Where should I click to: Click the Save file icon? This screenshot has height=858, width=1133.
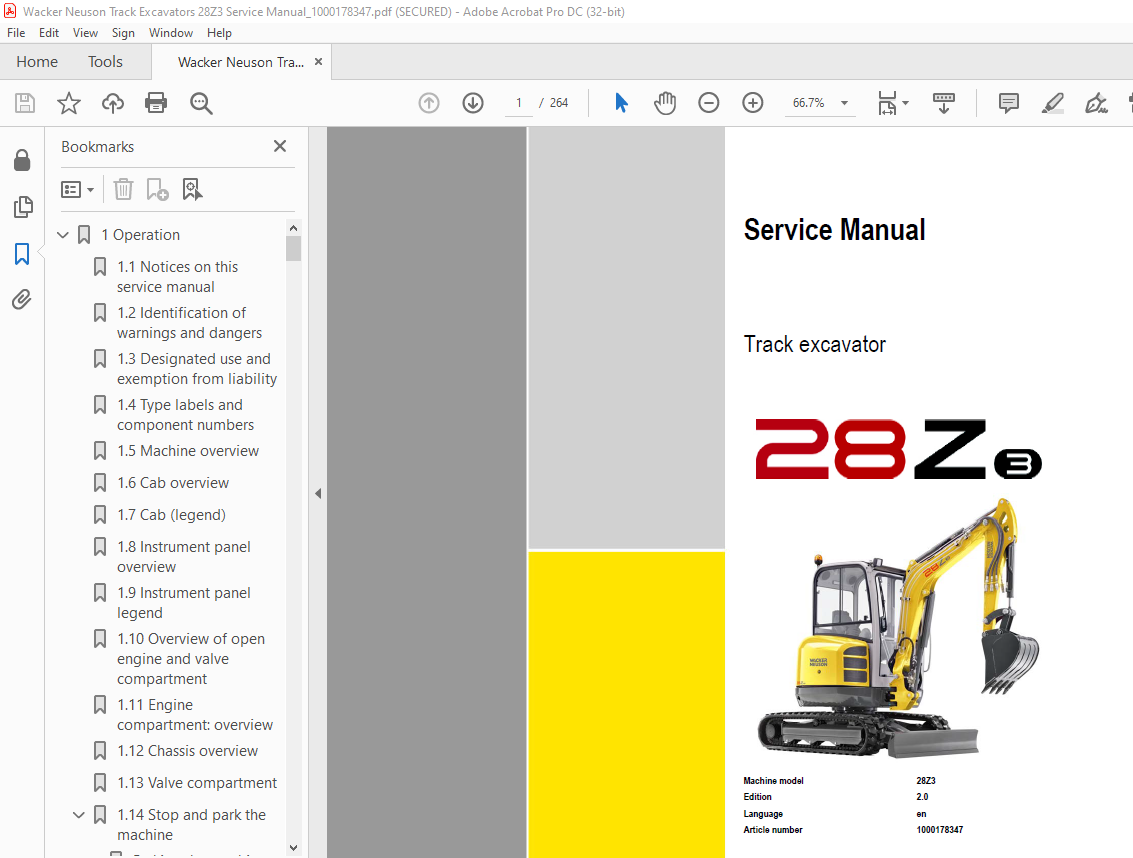click(25, 103)
